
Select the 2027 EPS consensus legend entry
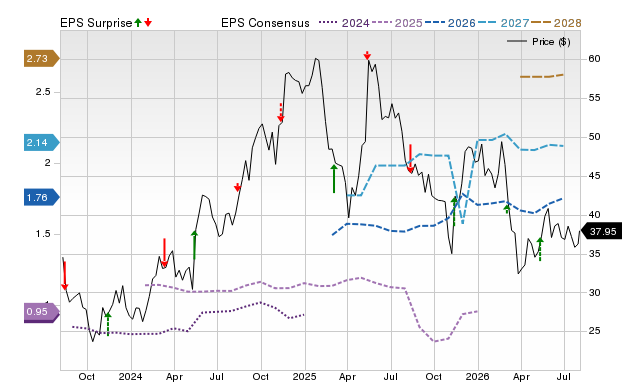tap(503, 23)
